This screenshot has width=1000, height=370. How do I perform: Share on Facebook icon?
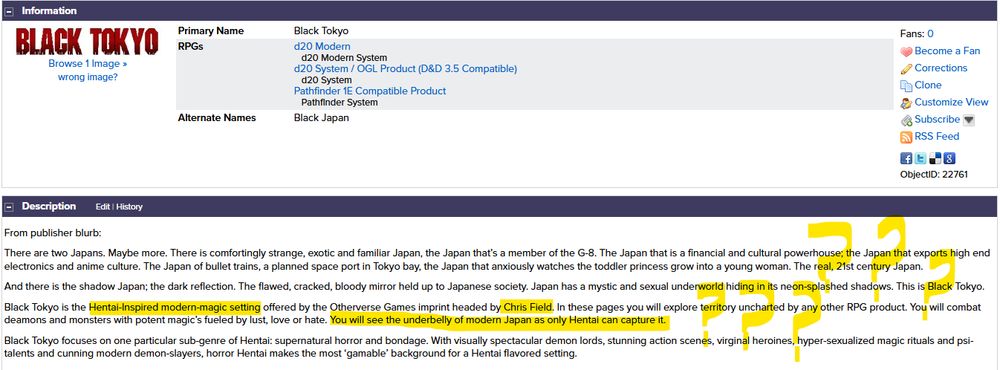(906, 159)
